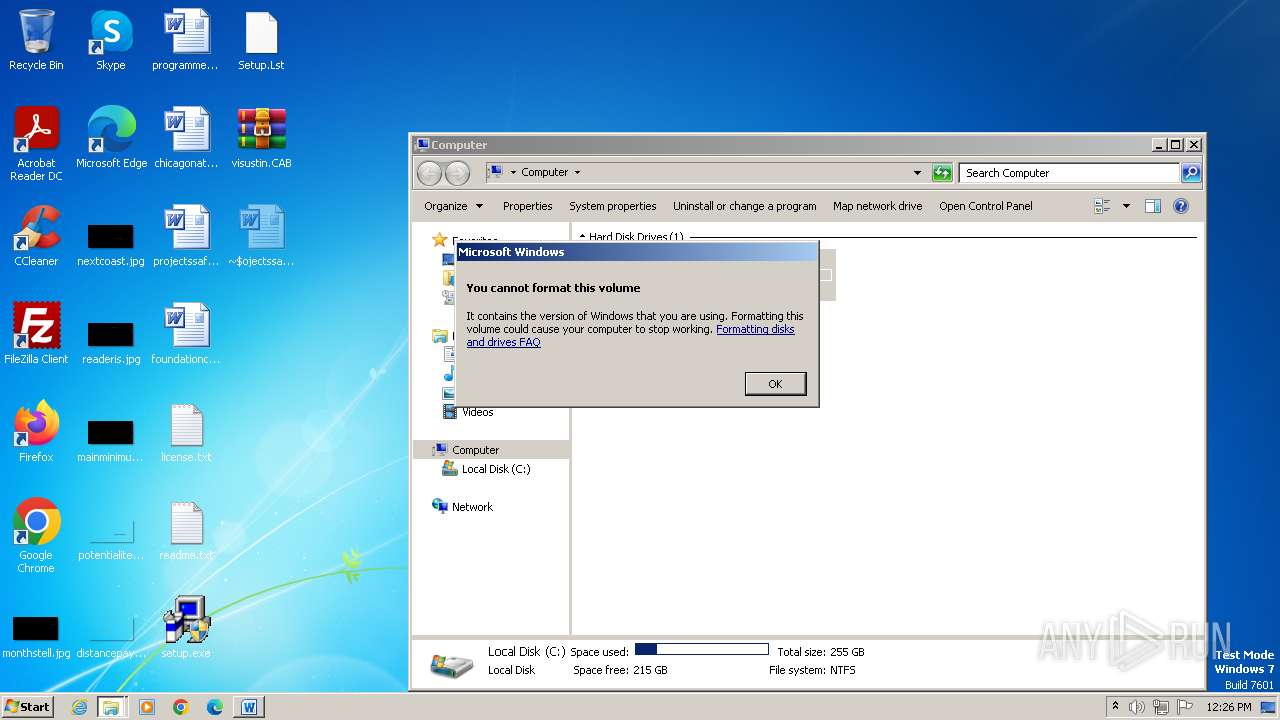
Task: Click Properties in the Explorer toolbar
Action: 527,206
